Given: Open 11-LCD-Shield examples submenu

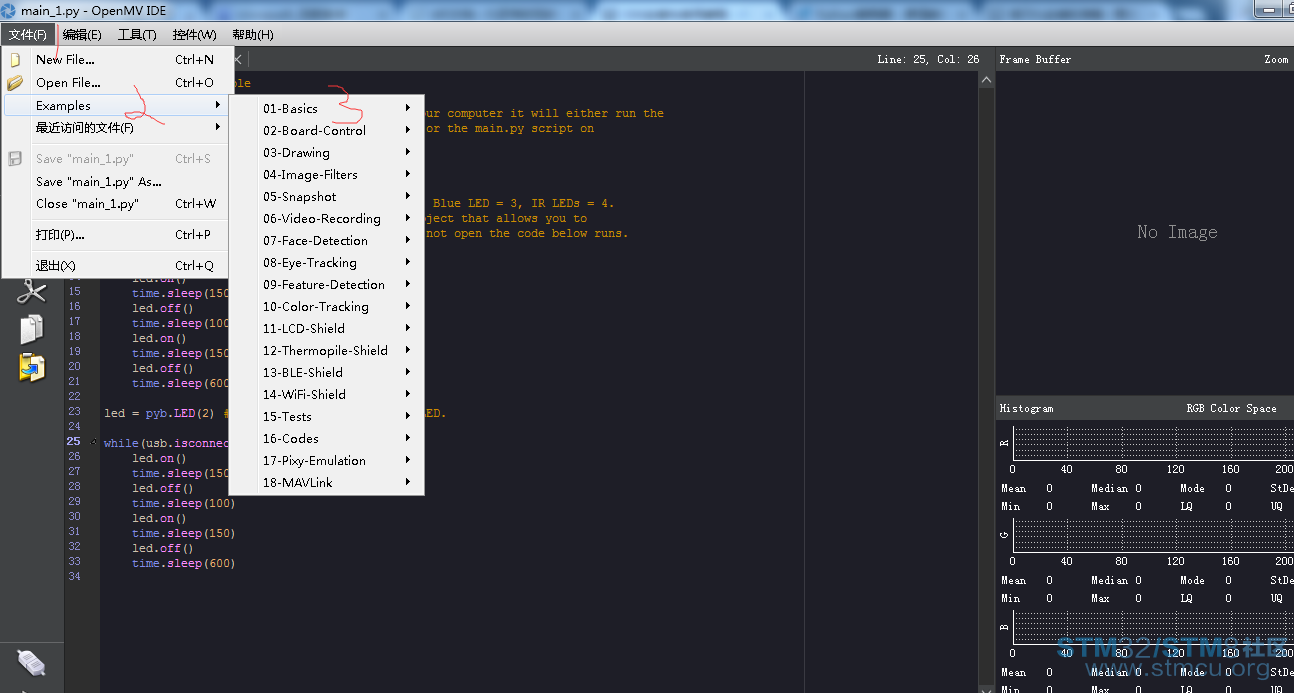Looking at the screenshot, I should click(327, 328).
